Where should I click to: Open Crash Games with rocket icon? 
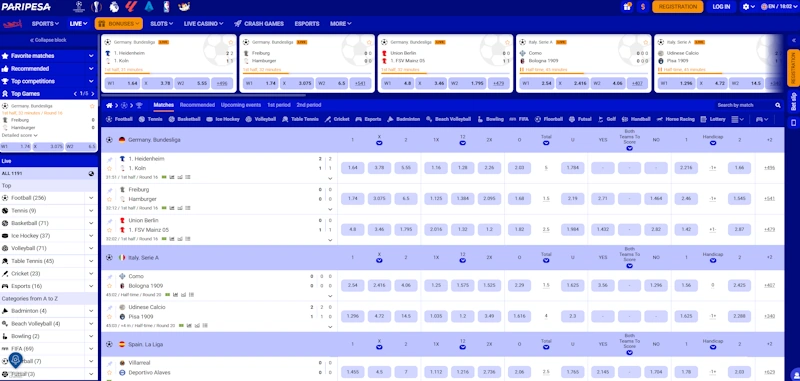tap(259, 23)
